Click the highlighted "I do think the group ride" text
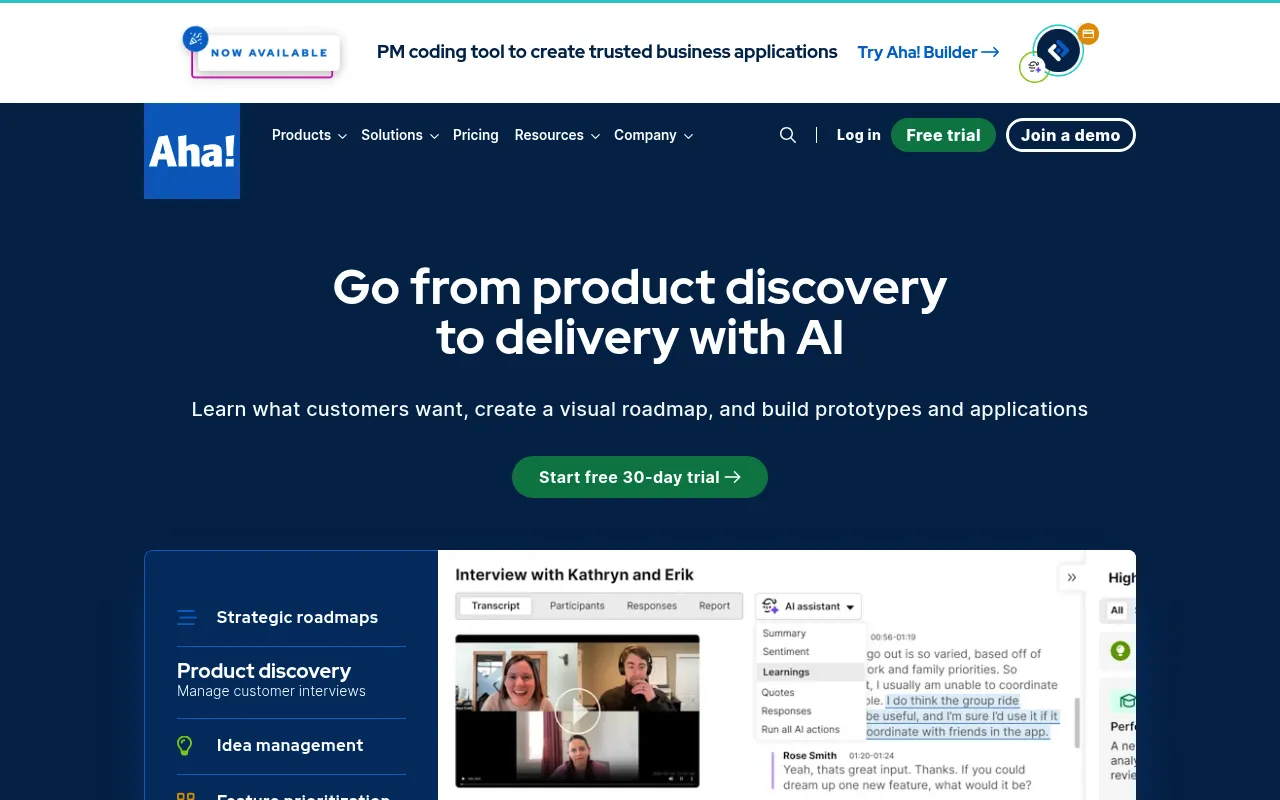The image size is (1280, 800). pos(953,701)
